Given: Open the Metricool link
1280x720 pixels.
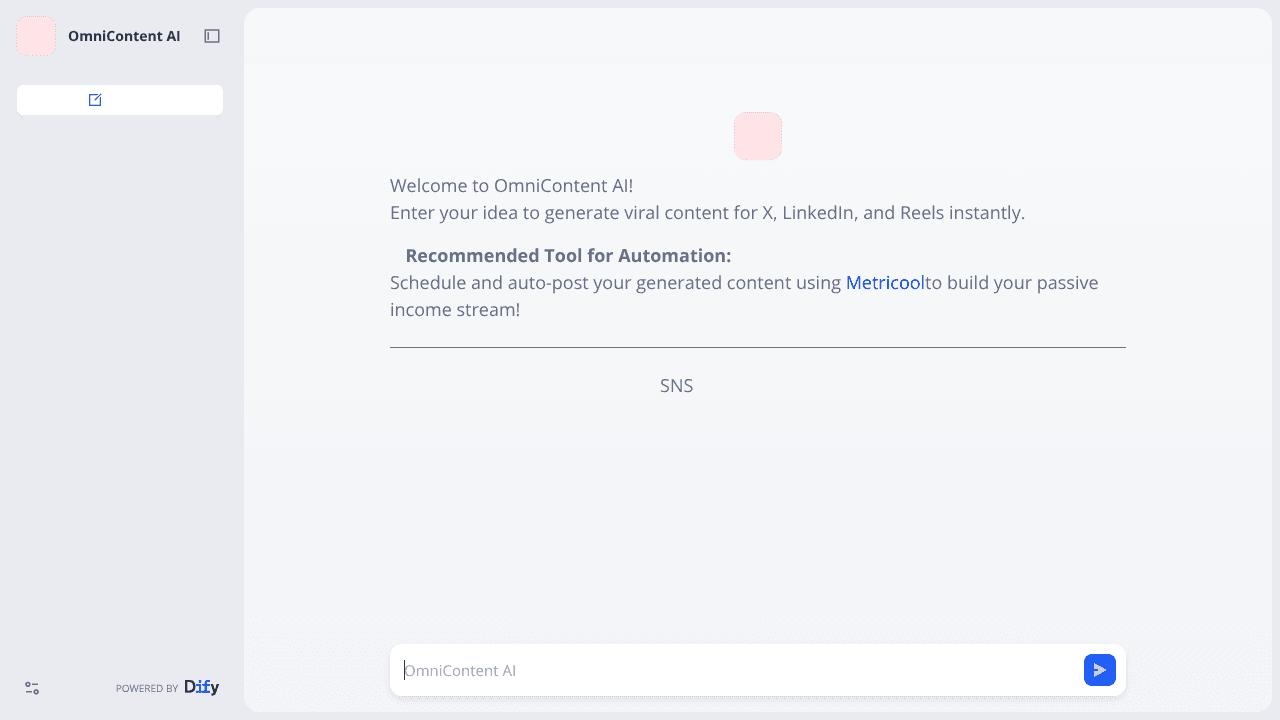Looking at the screenshot, I should (x=885, y=283).
